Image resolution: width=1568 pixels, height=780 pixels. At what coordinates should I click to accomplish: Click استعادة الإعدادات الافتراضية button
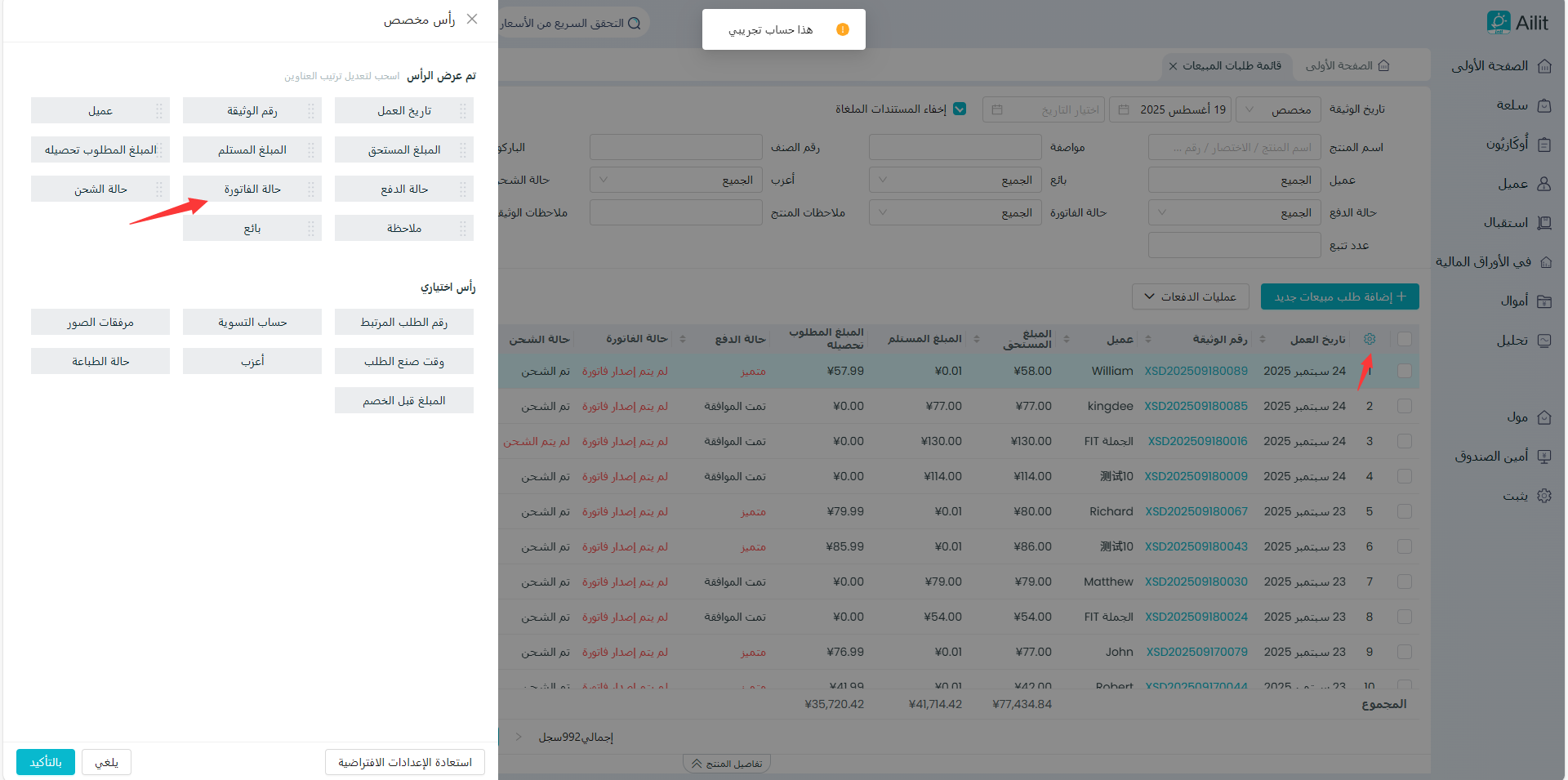pos(404,762)
